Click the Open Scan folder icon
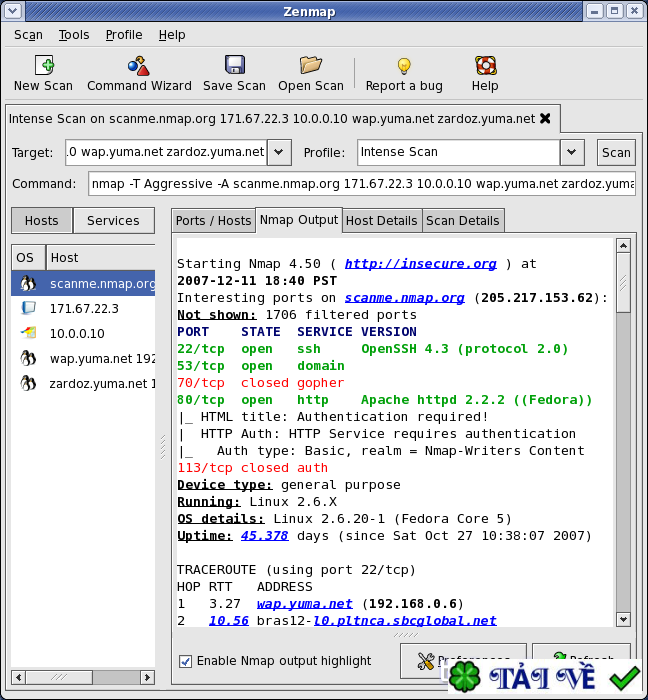This screenshot has width=648, height=700. point(310,66)
